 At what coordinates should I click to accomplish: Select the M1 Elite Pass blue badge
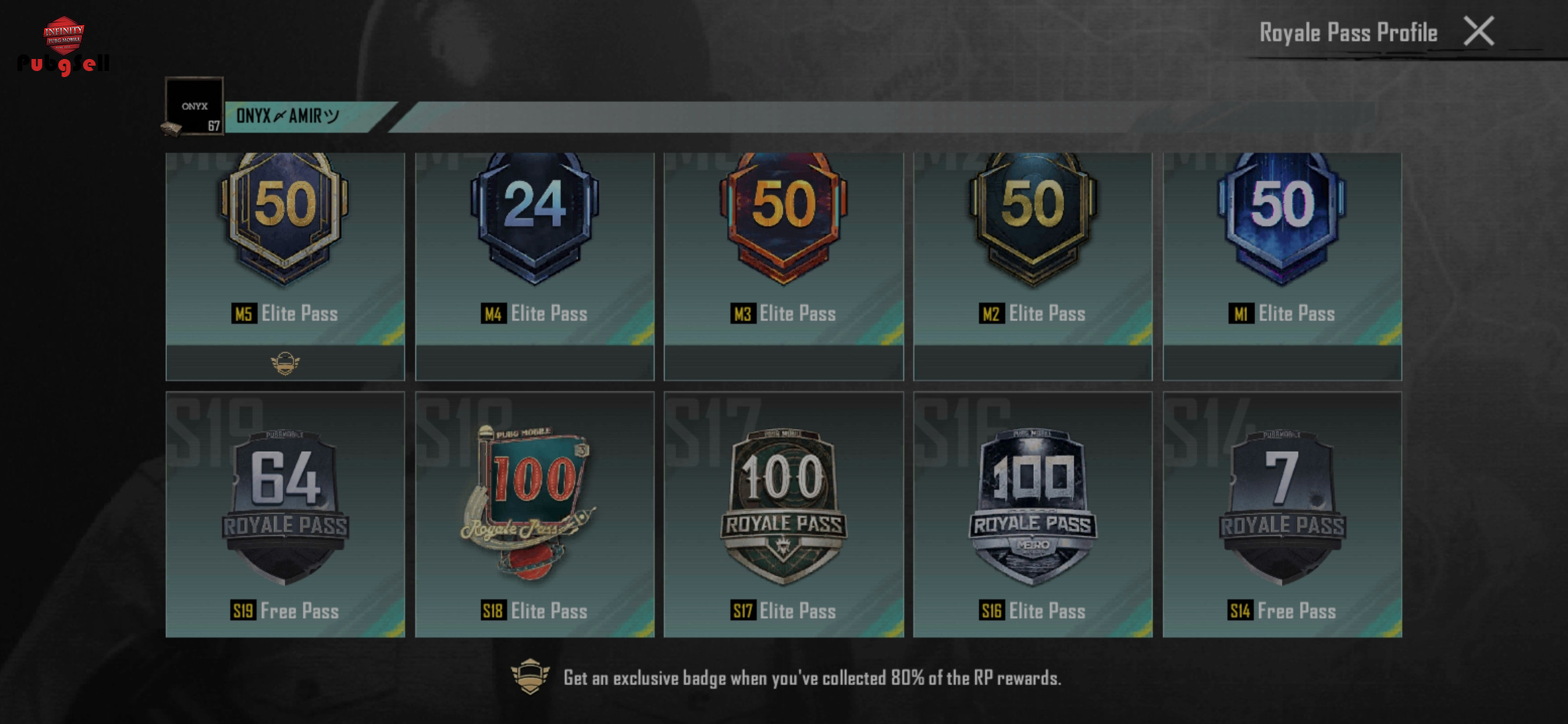coord(1282,218)
